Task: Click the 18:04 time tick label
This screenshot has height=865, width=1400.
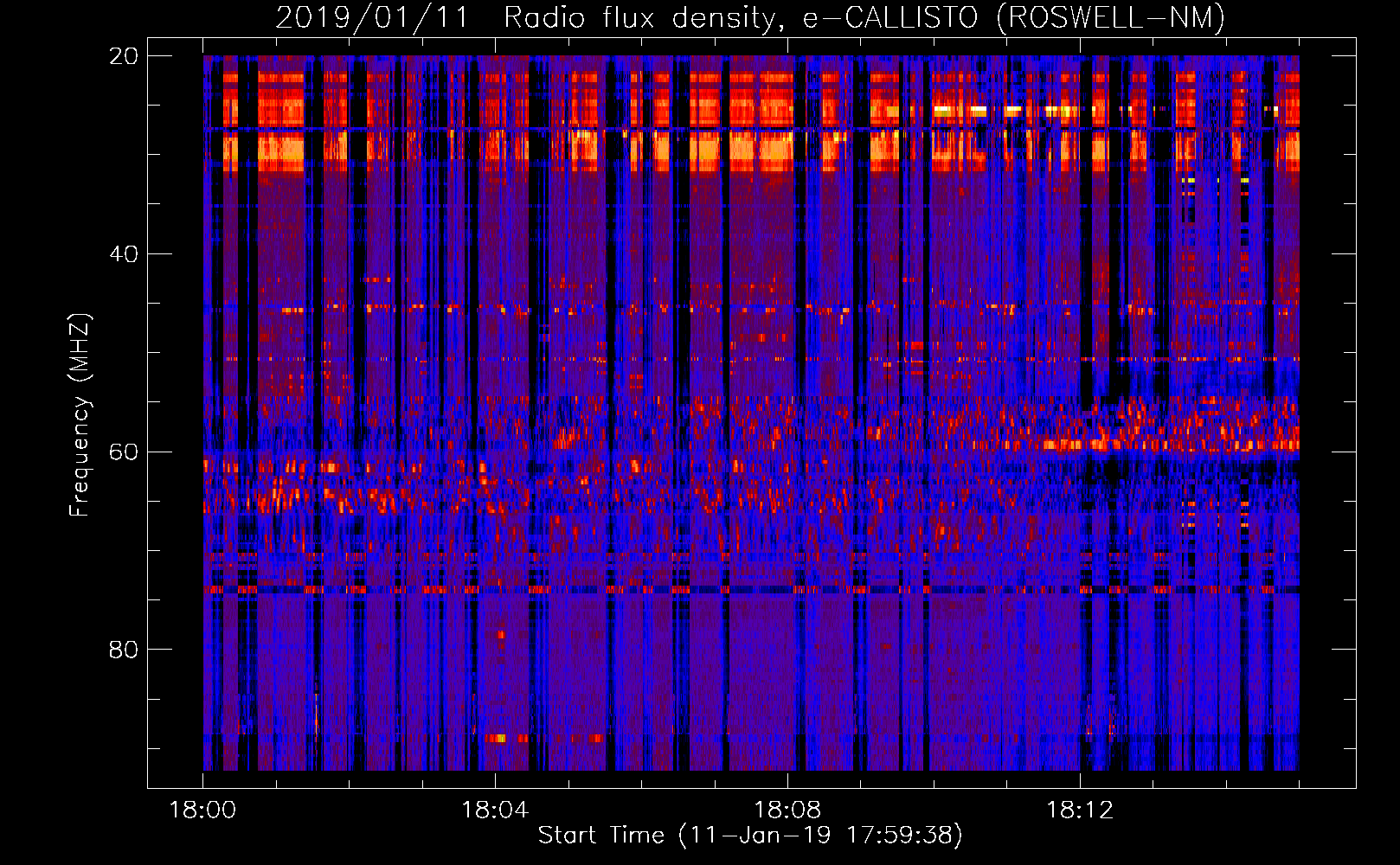Action: pyautogui.click(x=495, y=810)
